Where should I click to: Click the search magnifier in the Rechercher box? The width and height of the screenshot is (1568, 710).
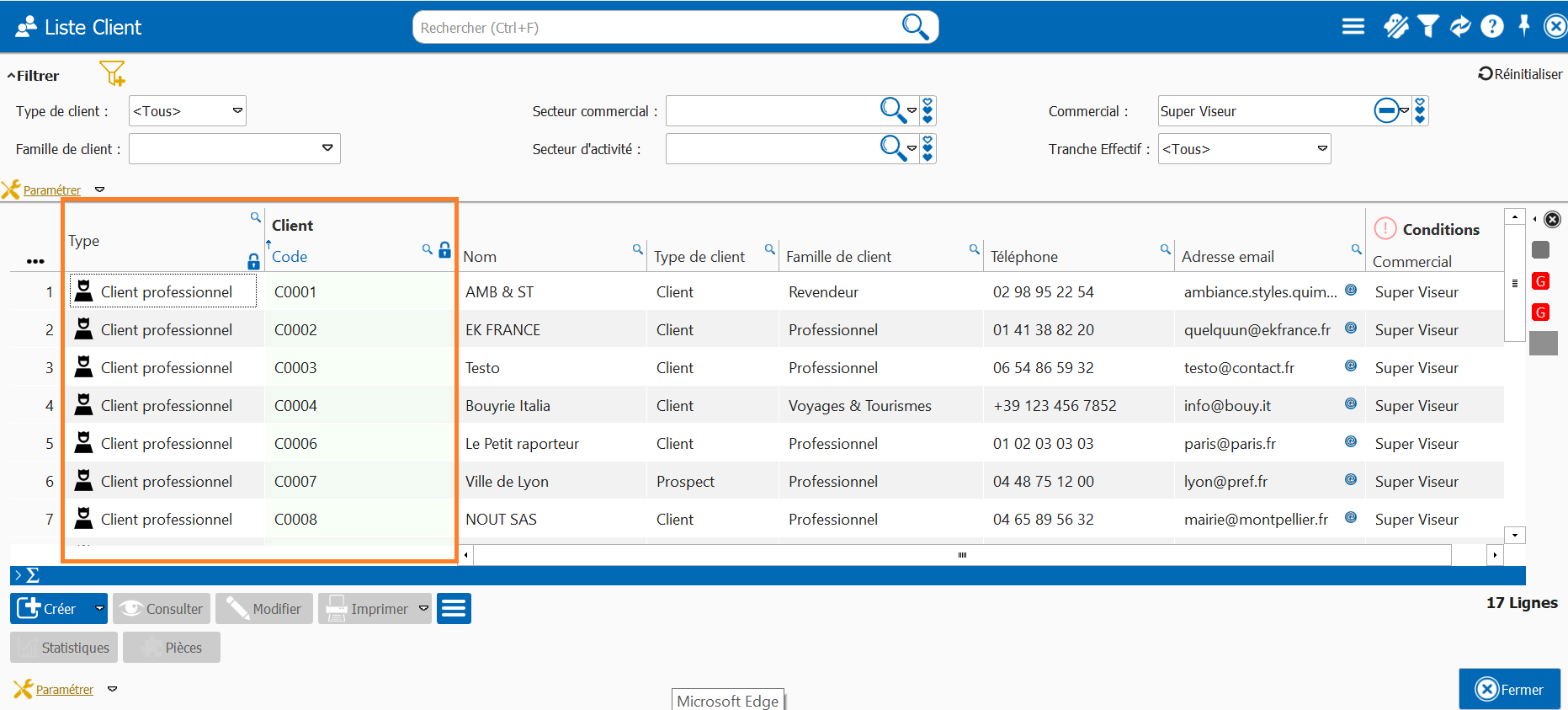tap(914, 27)
